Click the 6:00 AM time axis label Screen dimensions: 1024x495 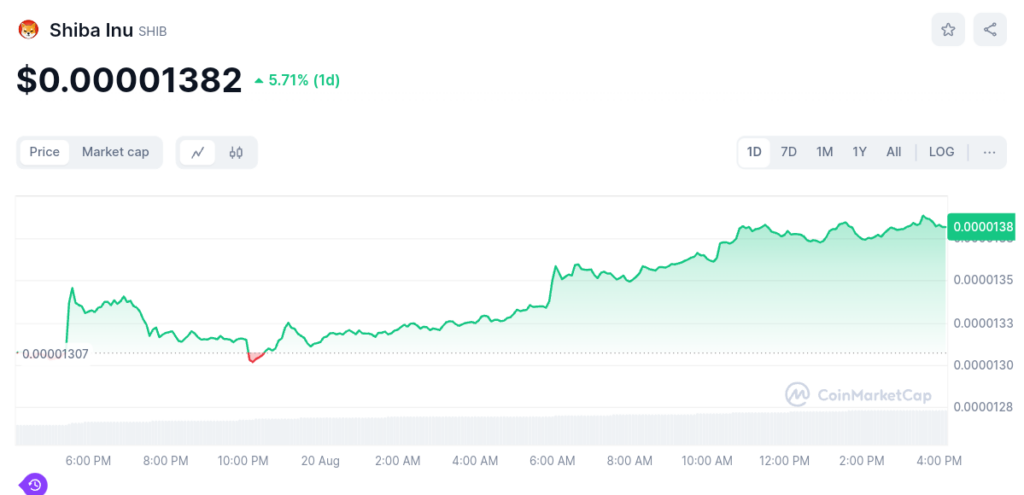552,461
